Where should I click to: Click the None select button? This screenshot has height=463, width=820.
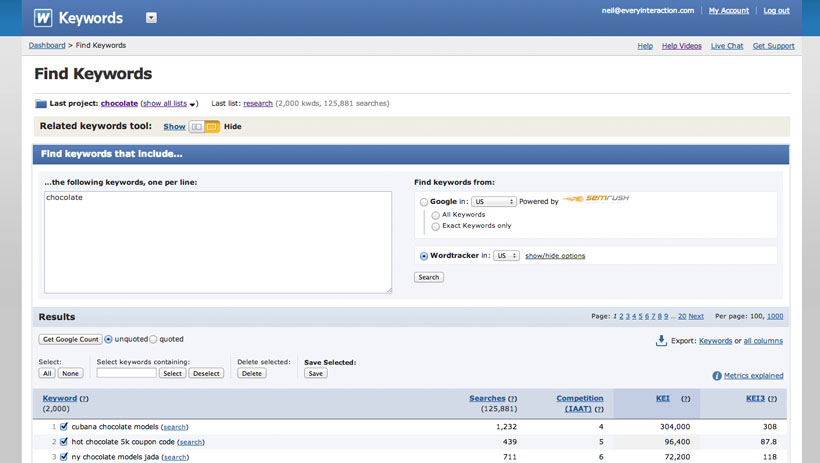point(71,374)
